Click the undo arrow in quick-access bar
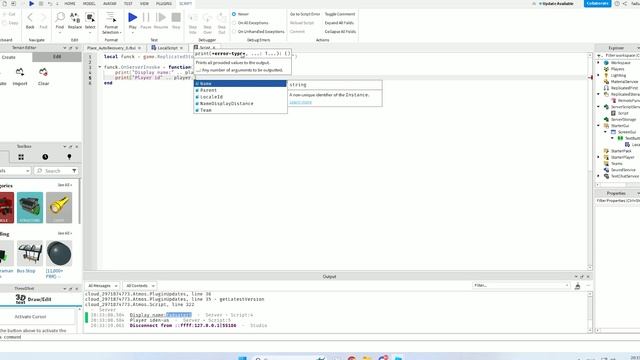The image size is (640, 360). [x=50, y=3]
